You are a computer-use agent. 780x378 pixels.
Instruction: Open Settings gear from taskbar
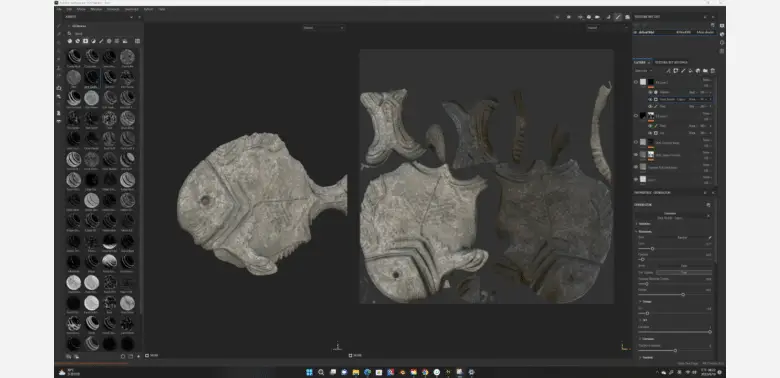point(472,372)
